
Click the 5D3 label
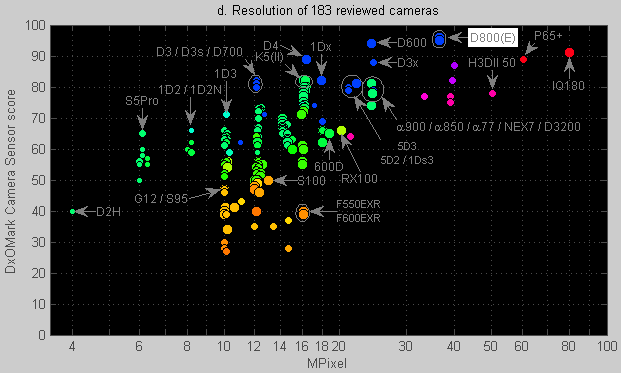pyautogui.click(x=407, y=146)
